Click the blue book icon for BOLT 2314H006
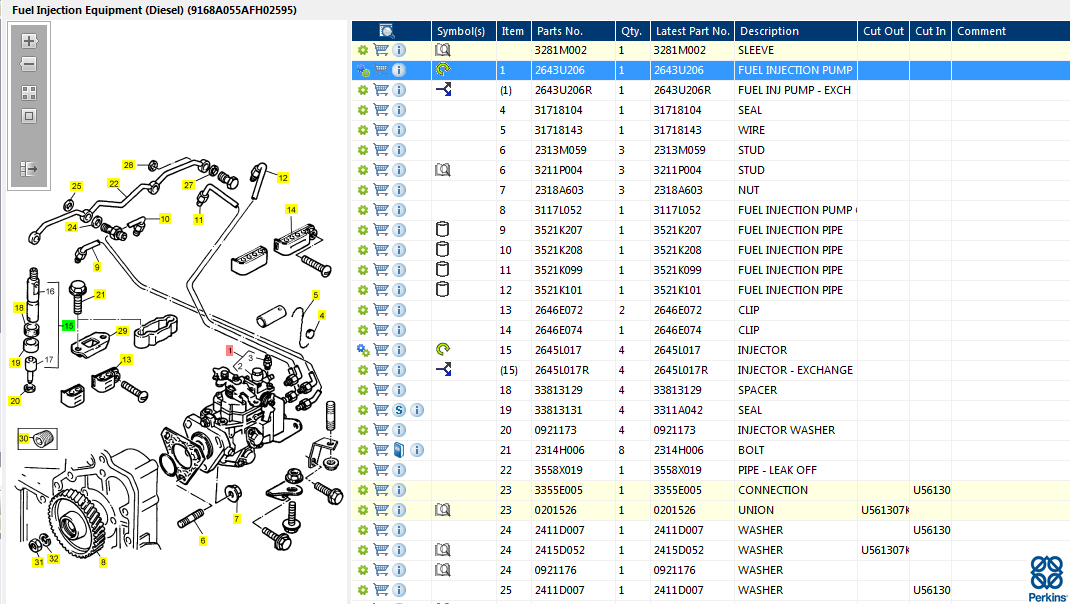This screenshot has height=604, width=1070. pyautogui.click(x=399, y=450)
